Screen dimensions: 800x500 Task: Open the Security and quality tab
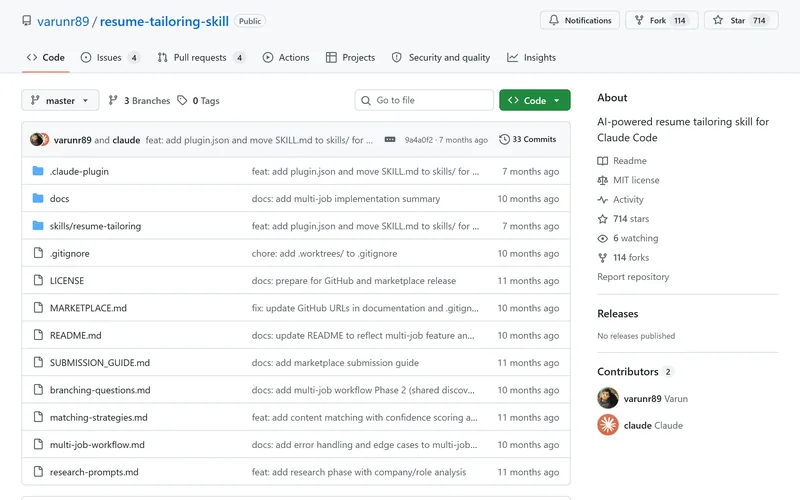[441, 58]
